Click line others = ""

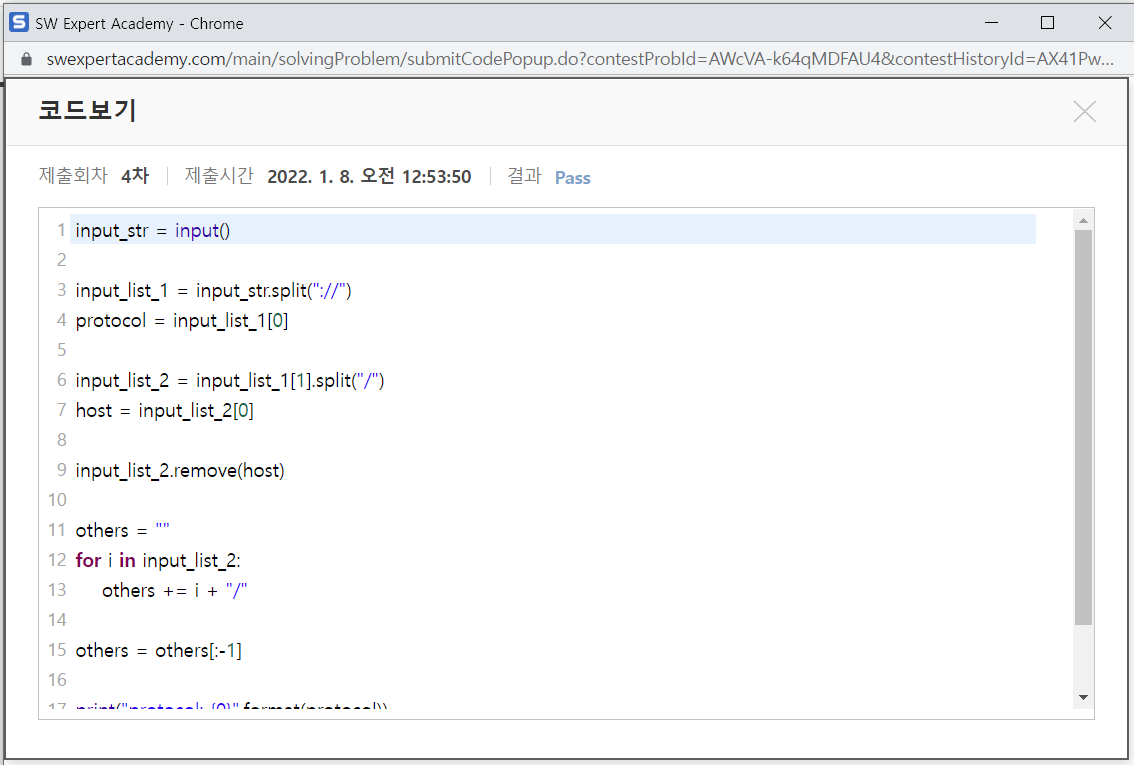click(122, 530)
